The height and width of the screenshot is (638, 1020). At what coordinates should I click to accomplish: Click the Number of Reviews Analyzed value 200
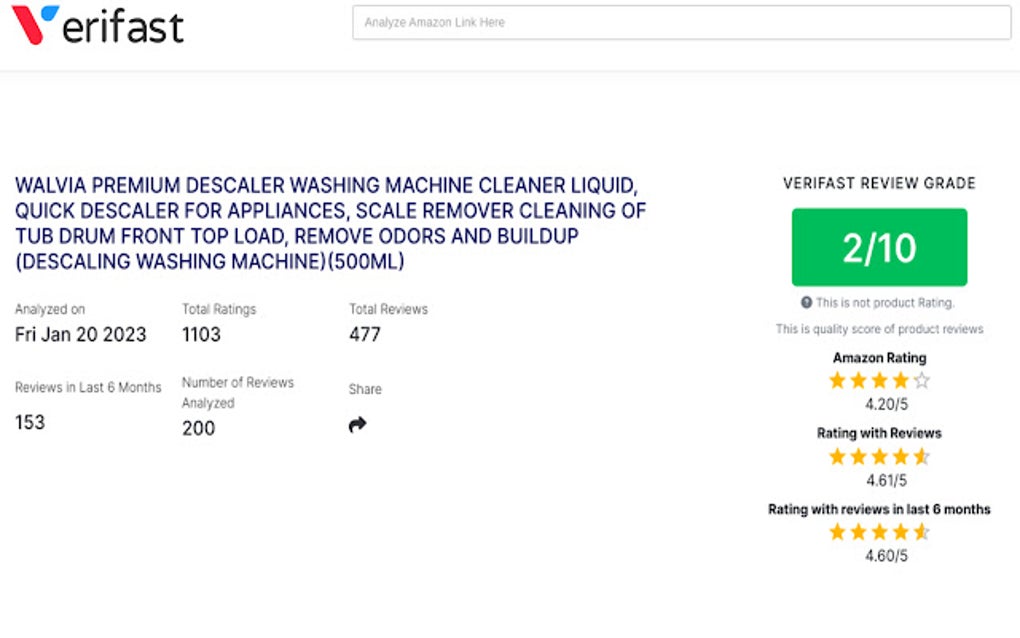(196, 428)
